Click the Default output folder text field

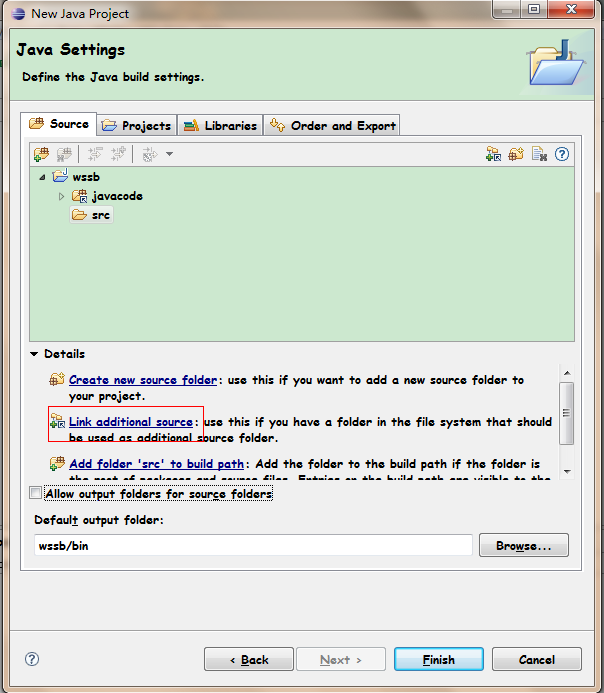click(253, 545)
